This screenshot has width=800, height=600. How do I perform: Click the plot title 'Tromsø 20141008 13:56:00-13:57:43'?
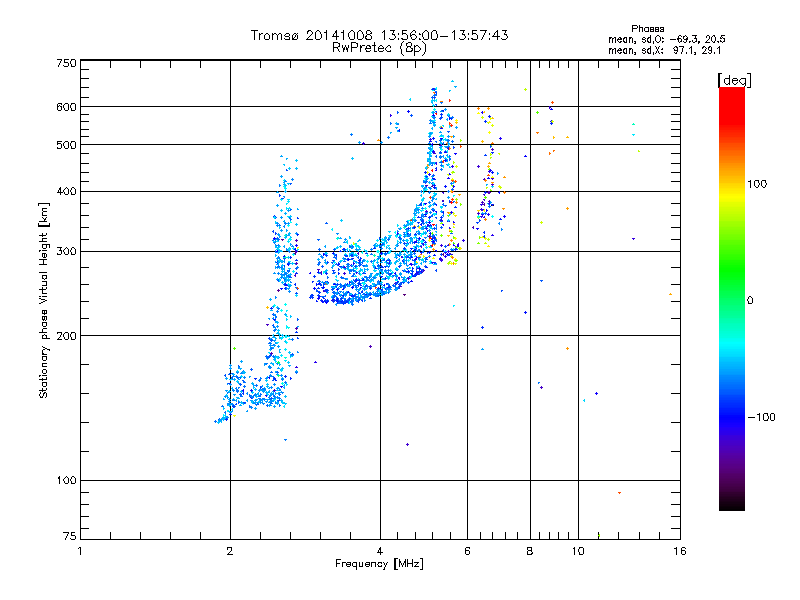pos(380,35)
